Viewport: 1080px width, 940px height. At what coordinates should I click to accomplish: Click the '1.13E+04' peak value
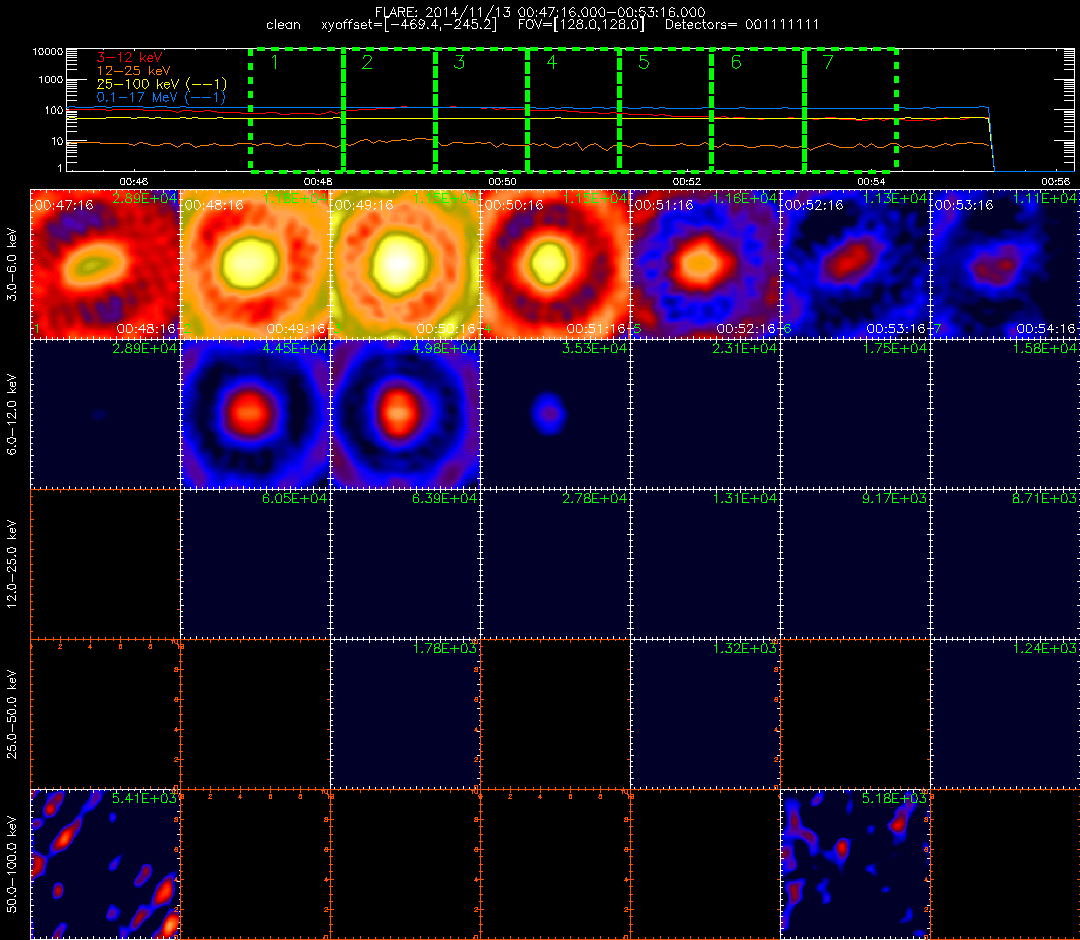[895, 198]
